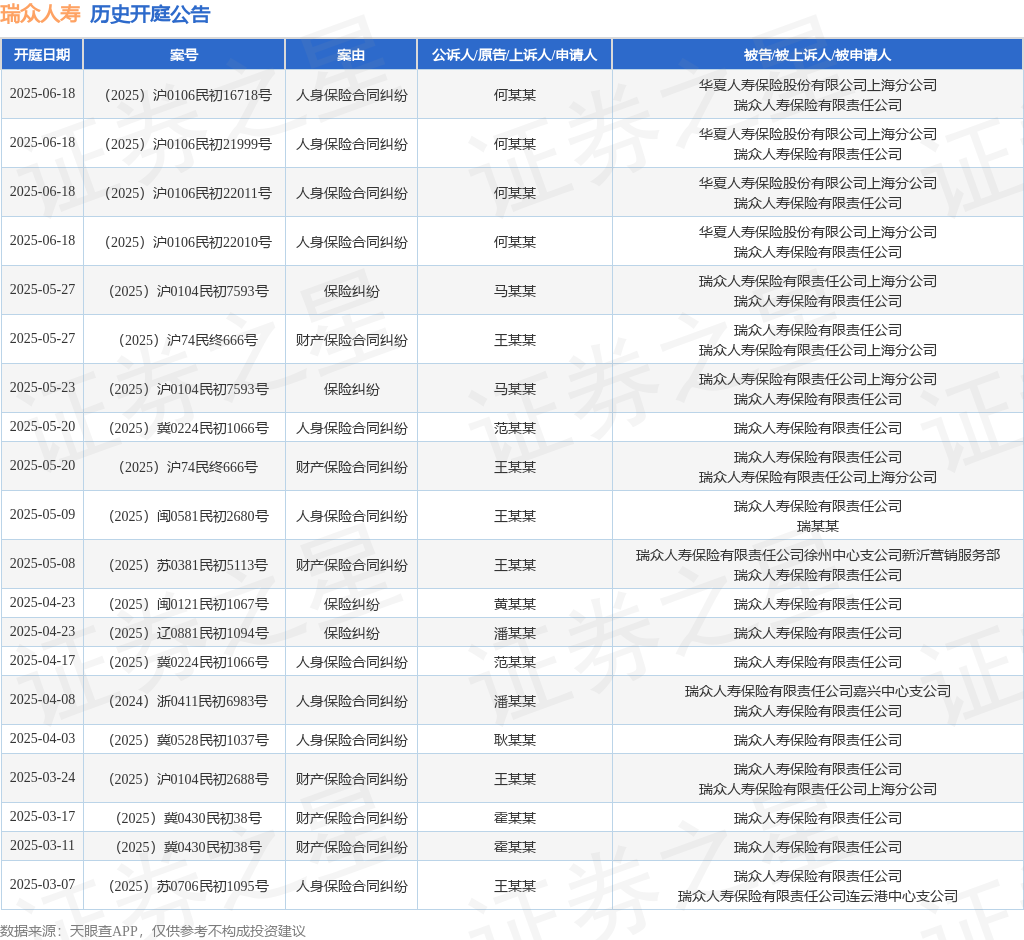Viewport: 1024px width, 940px height.
Task: Click 冀0224民初1066号 in the 2025-04-17 row
Action: [188, 662]
